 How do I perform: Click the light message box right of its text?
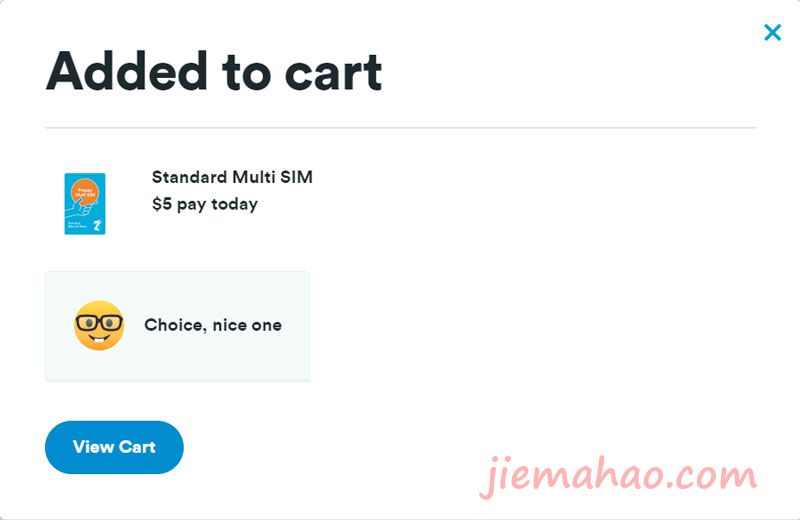point(296,326)
